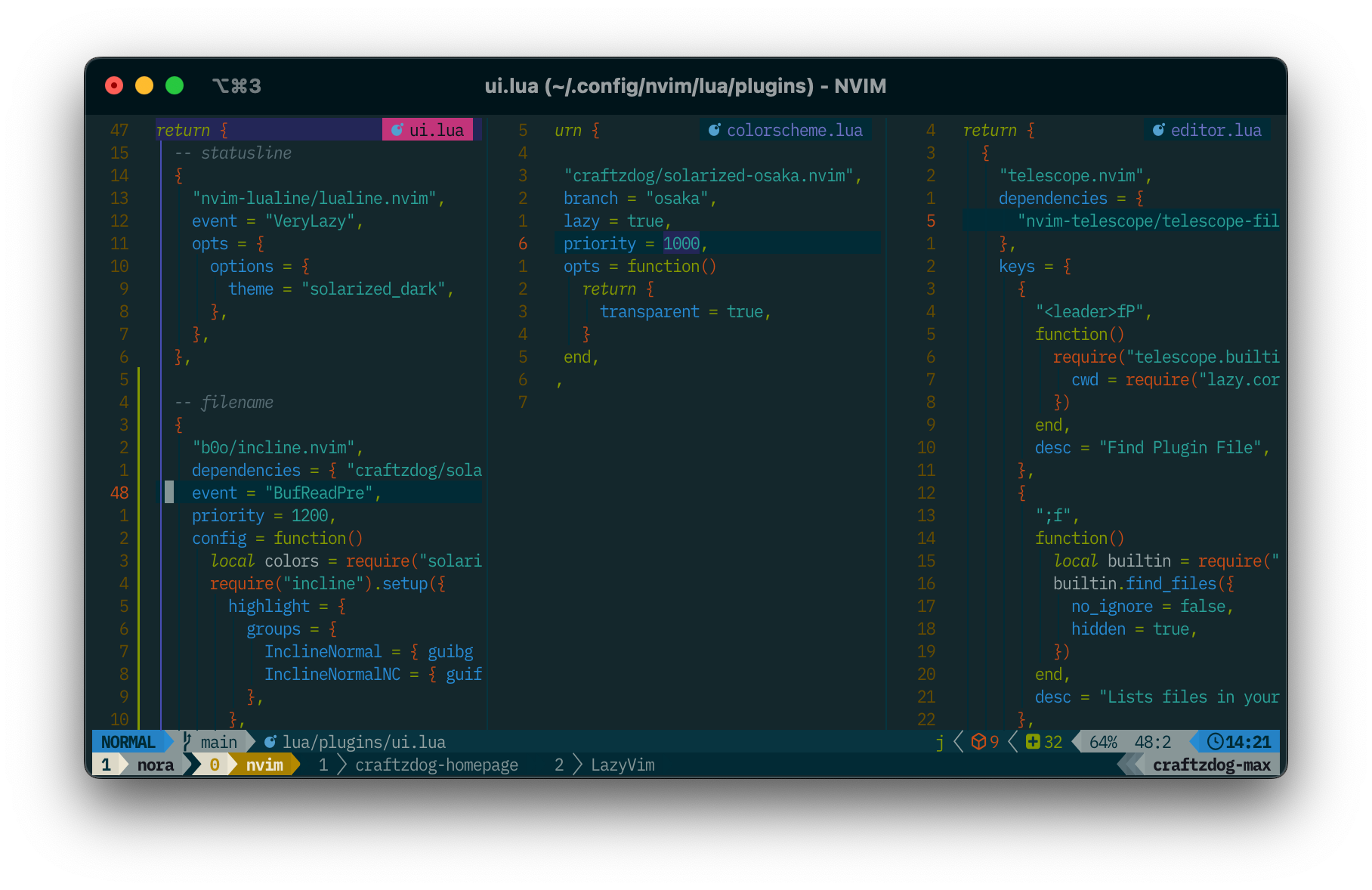Click the 48:2 cursor position indicator
This screenshot has width=1372, height=890.
[x=1153, y=742]
